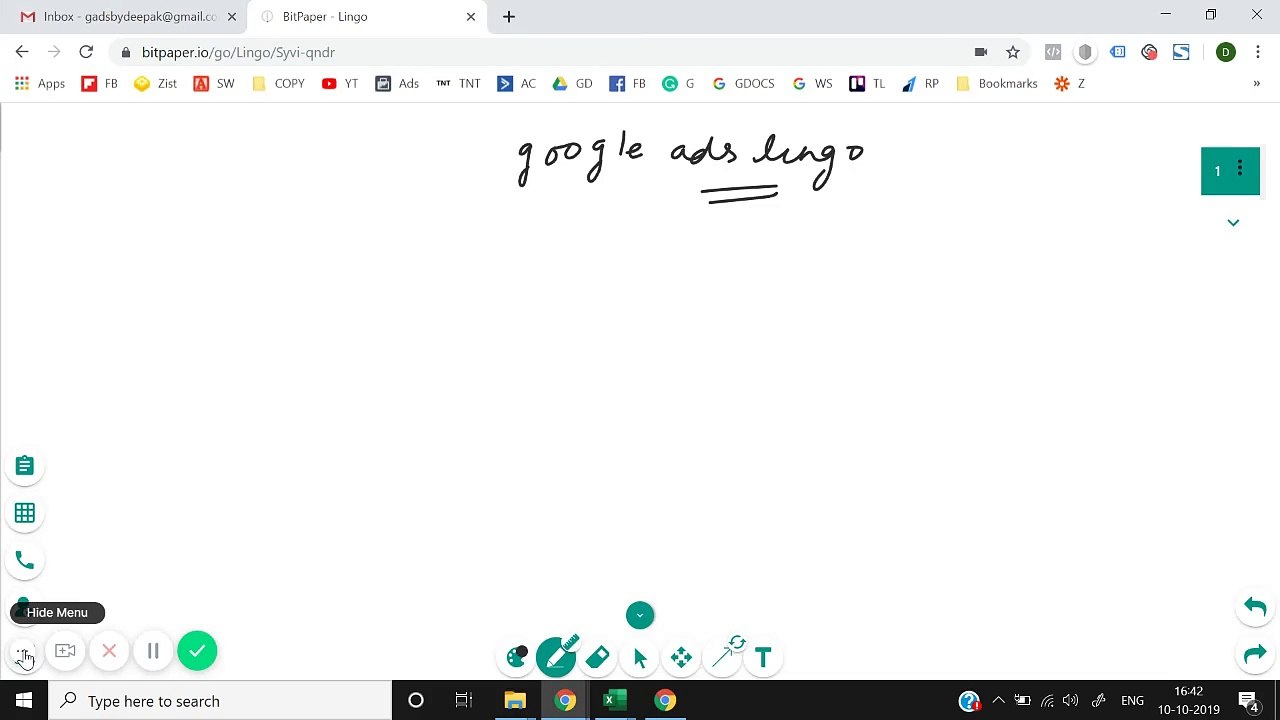The height and width of the screenshot is (720, 1280).
Task: Close the Gmail Inbox tab
Action: click(231, 16)
